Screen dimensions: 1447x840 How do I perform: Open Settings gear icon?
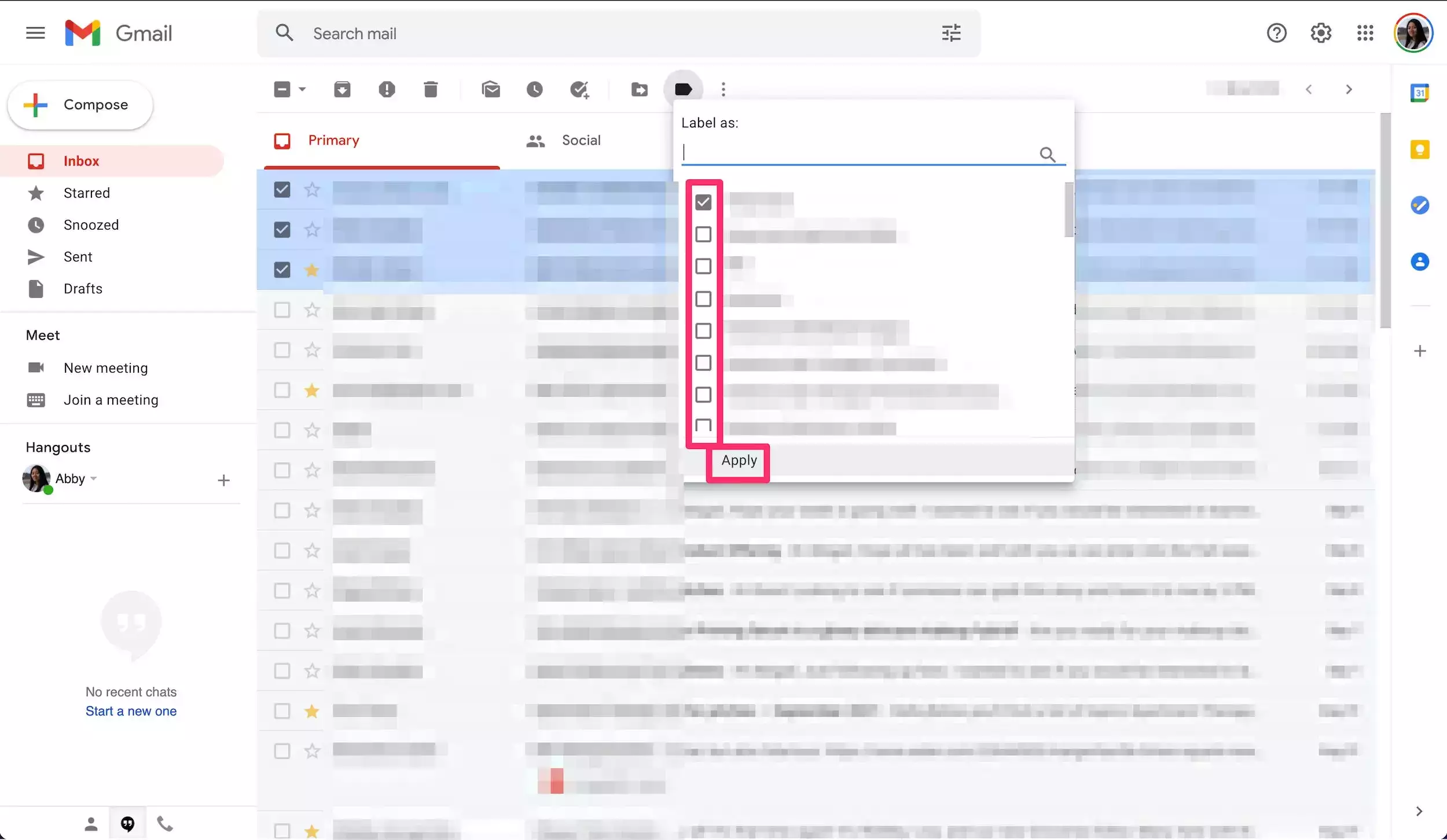coord(1321,34)
